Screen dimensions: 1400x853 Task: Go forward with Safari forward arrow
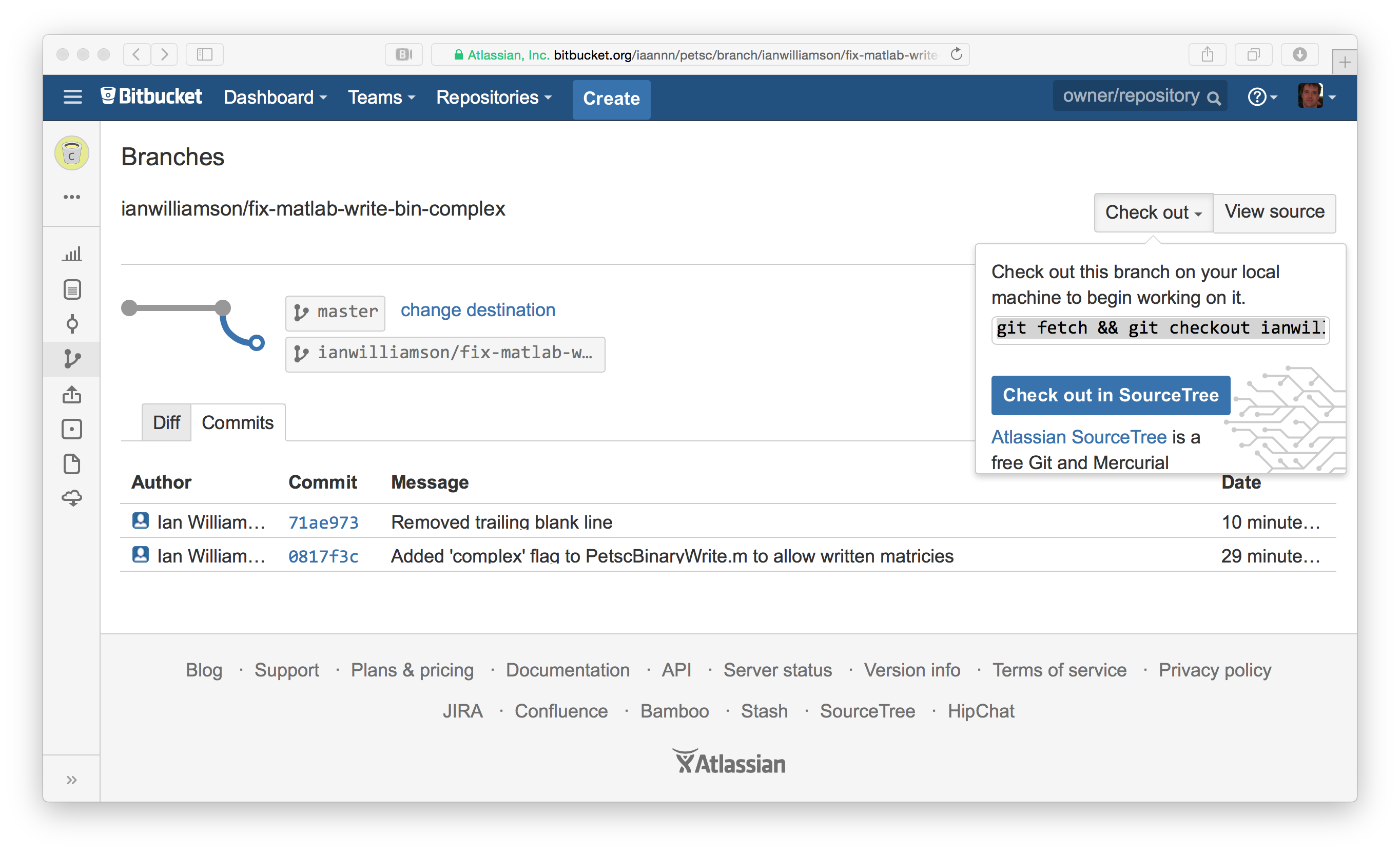coord(164,54)
